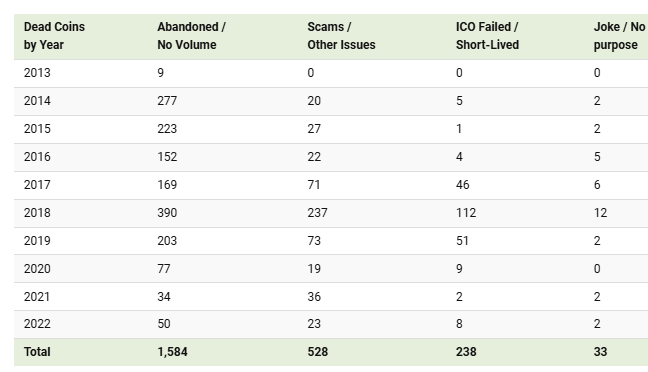
Task: Click the 2018 ICO failed value 112
Action: 466,213
